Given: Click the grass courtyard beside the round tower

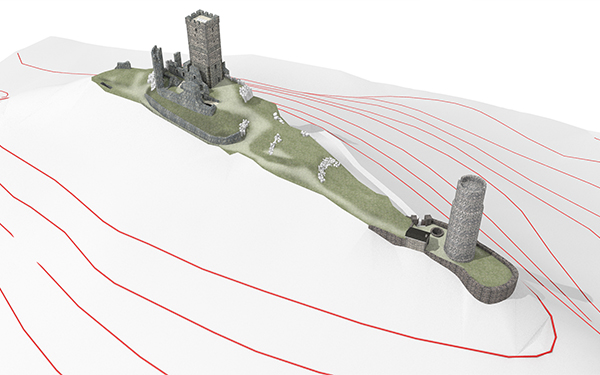Looking at the screenshot, I should click(494, 269).
